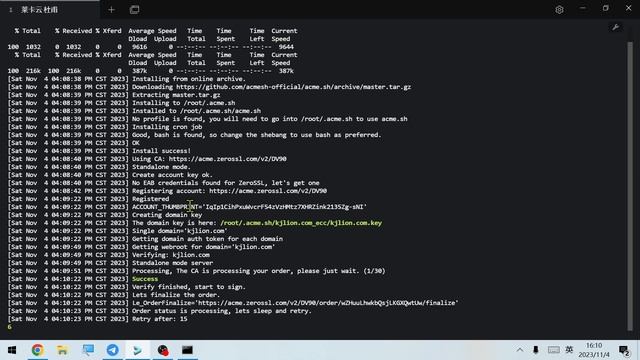Open the Windows notification center icon
The height and width of the screenshot is (360, 640).
point(624,350)
